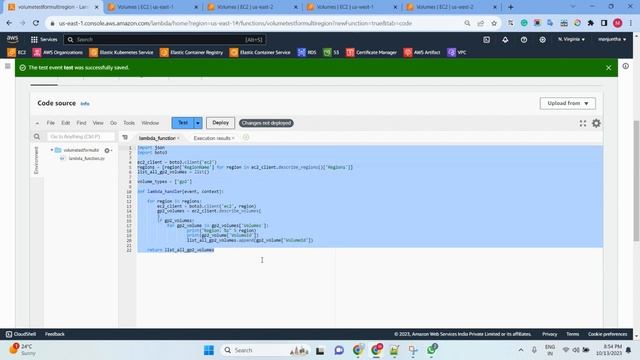Open Elastic Container Service shortcut

tap(260, 52)
